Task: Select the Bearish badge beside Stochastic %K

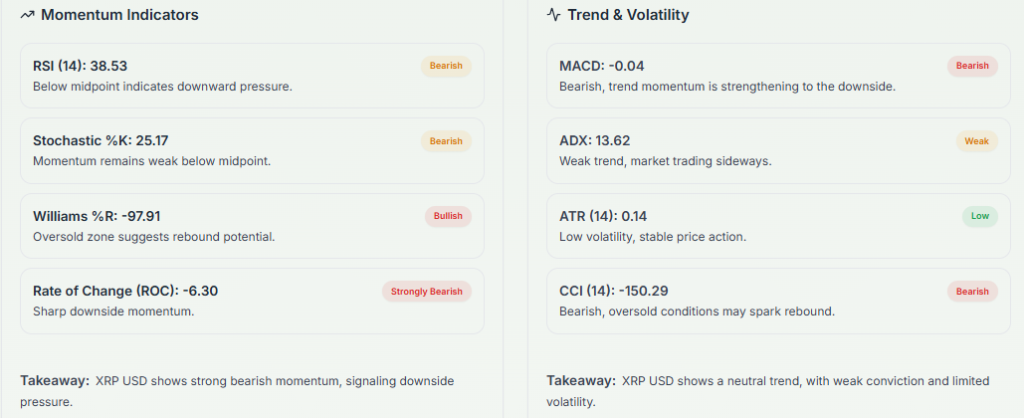Action: pos(446,141)
